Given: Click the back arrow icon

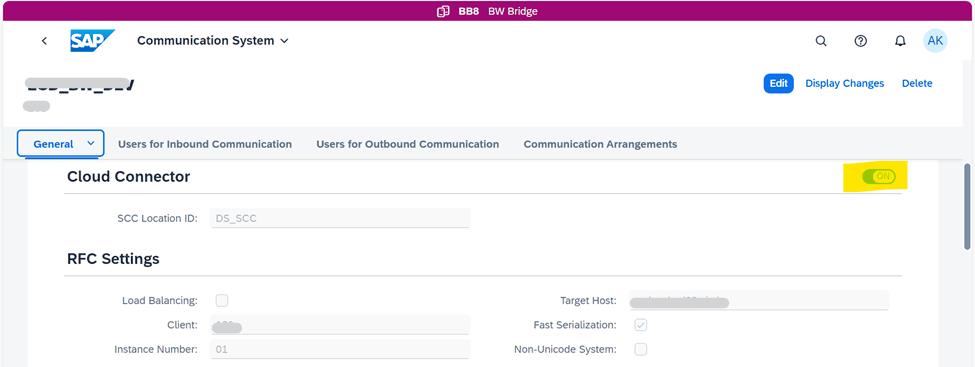Looking at the screenshot, I should point(44,41).
